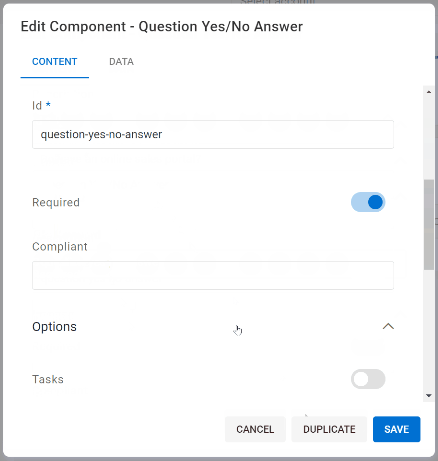Click the Required label text
The width and height of the screenshot is (438, 461).
(x=56, y=202)
